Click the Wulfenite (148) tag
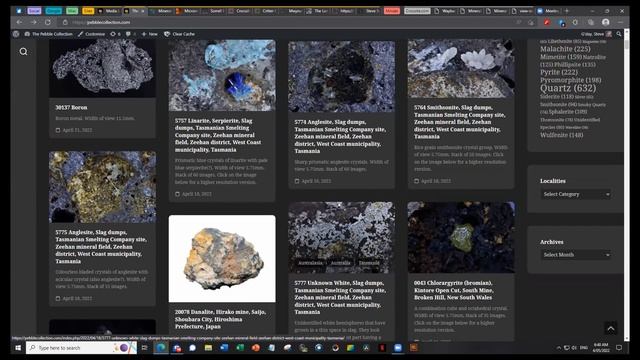The width and height of the screenshot is (640, 360). click(562, 135)
